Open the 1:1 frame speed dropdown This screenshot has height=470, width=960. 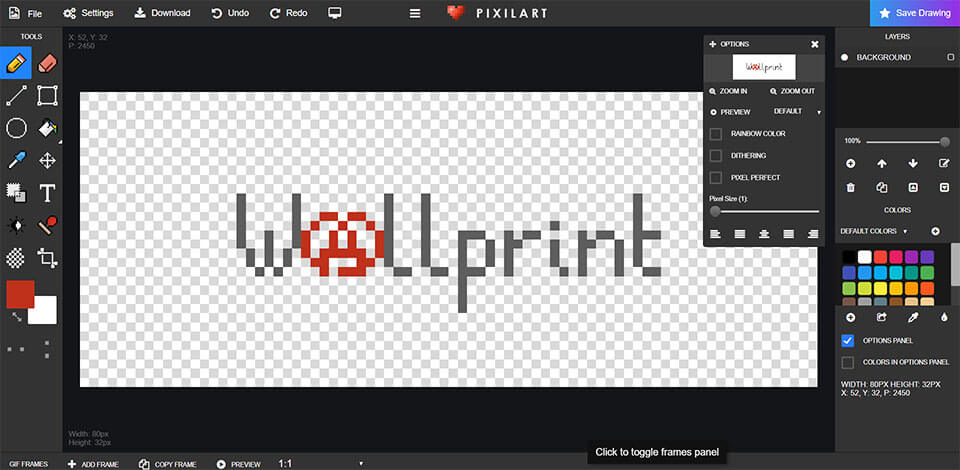pos(321,464)
